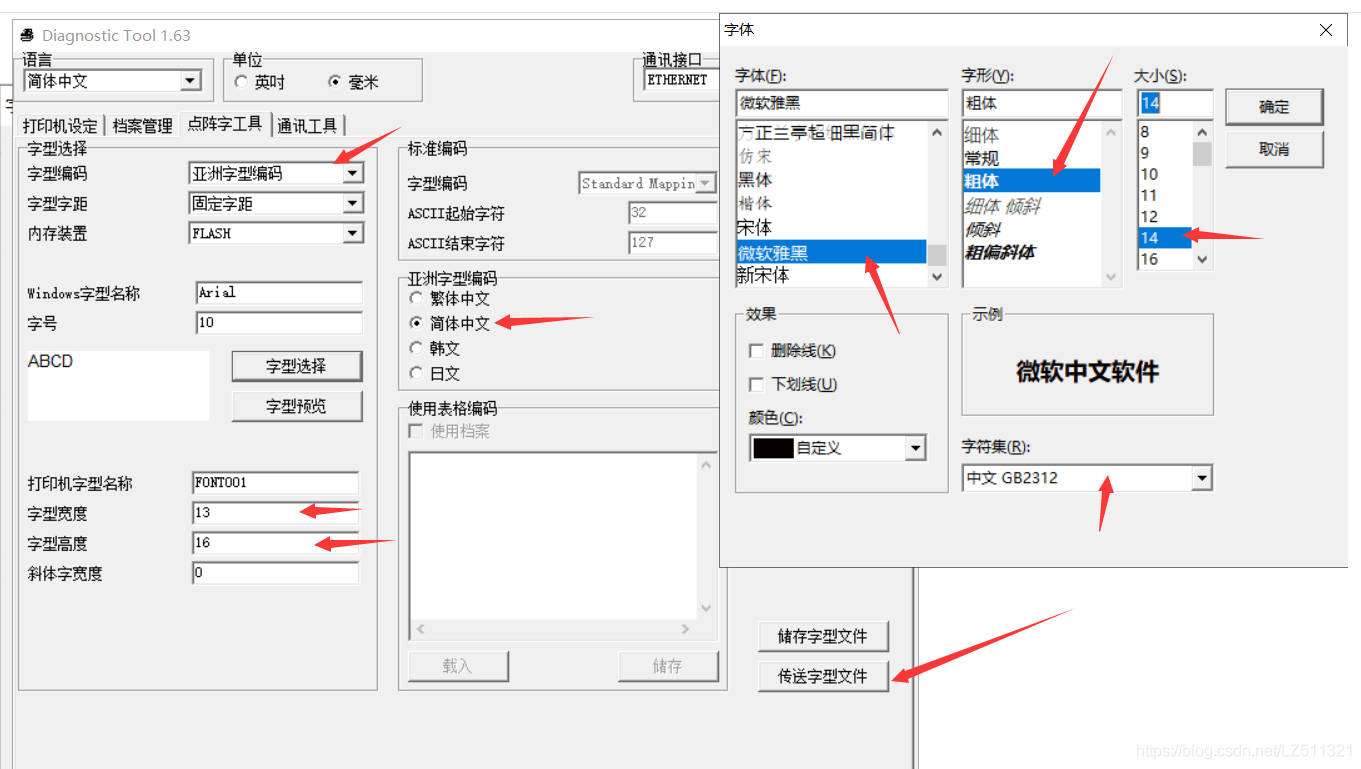Click the 字形 style text box
Image resolution: width=1361 pixels, height=769 pixels.
[1042, 103]
